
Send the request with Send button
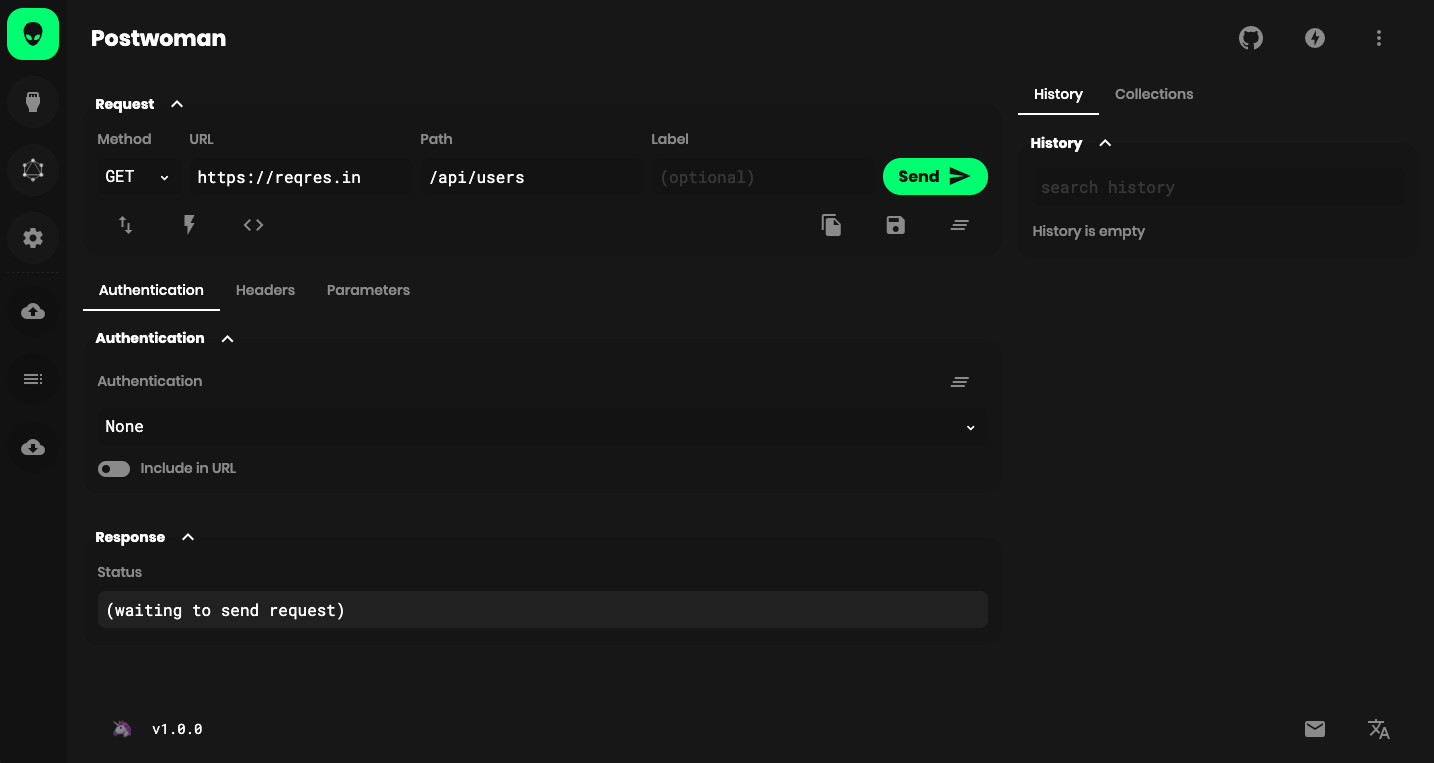click(x=935, y=177)
